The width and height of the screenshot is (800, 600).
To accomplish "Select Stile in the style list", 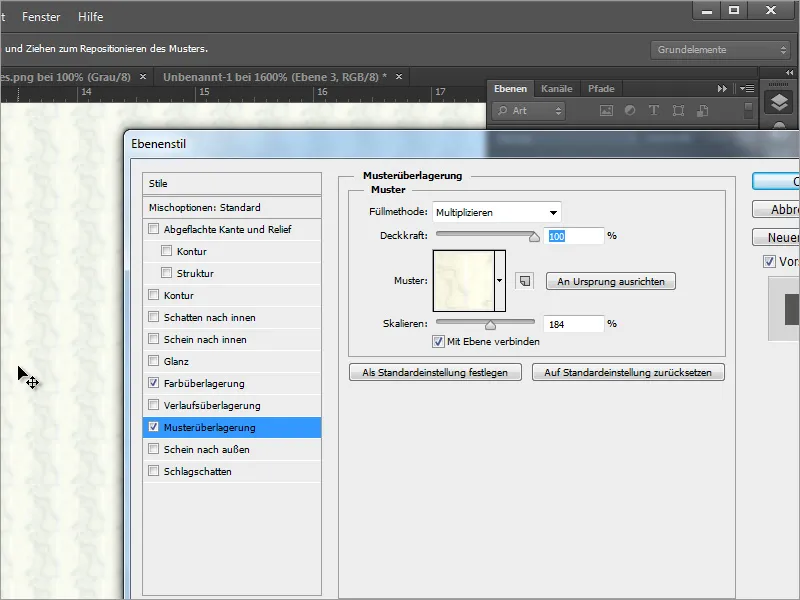I will point(232,183).
